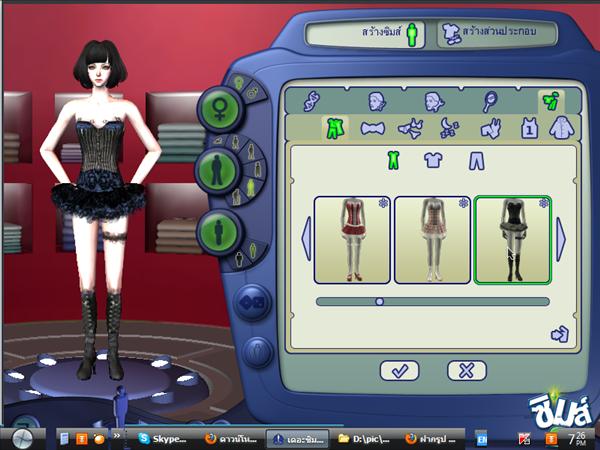Filter by bottoms pants icon
Screen dimensions: 600x450
pyautogui.click(x=476, y=161)
